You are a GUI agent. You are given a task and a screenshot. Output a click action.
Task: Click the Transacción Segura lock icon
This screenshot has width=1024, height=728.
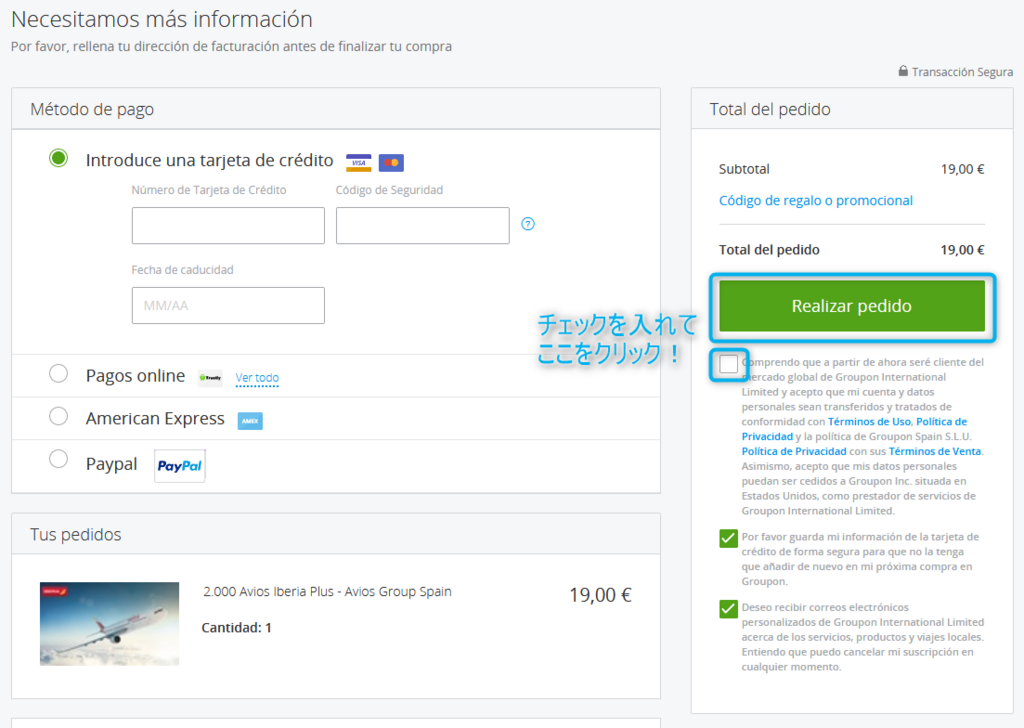point(903,72)
